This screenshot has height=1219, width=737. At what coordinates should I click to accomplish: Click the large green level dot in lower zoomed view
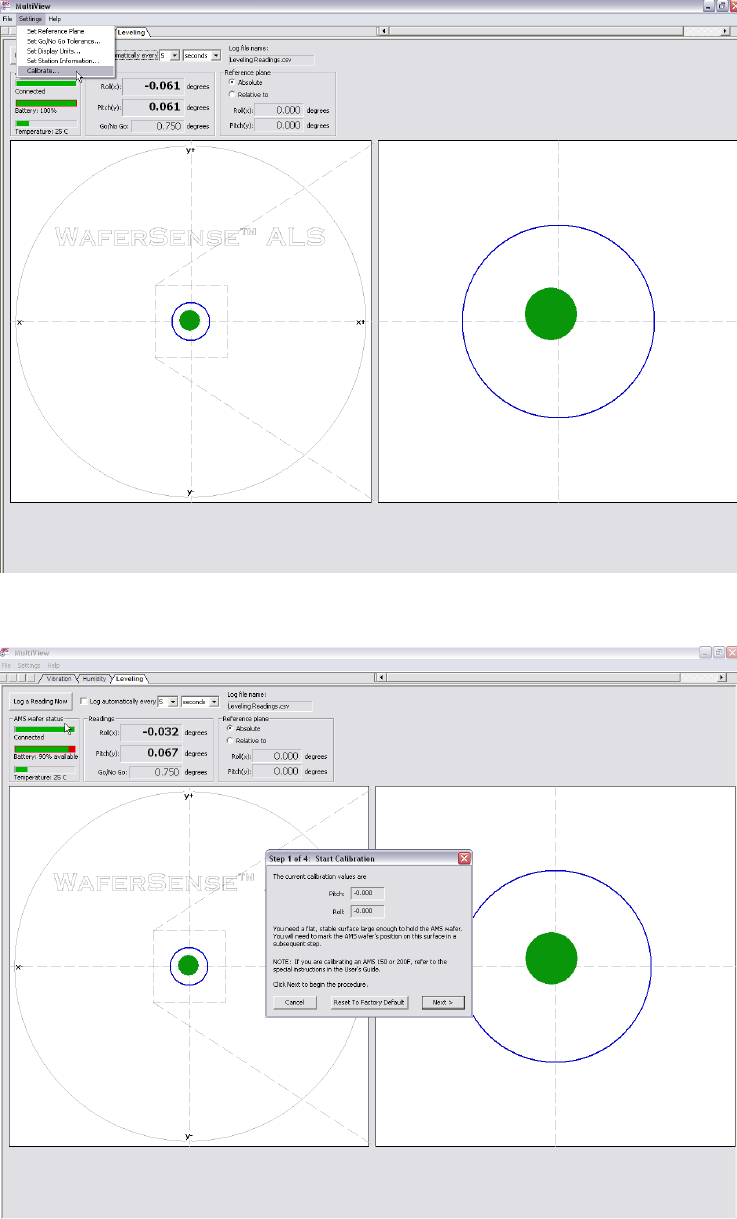click(x=551, y=957)
